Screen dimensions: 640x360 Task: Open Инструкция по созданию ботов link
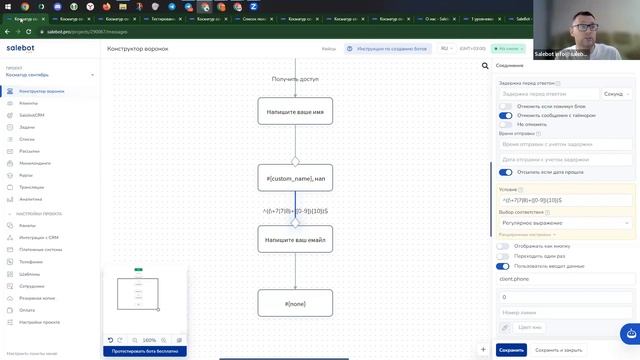tap(388, 49)
